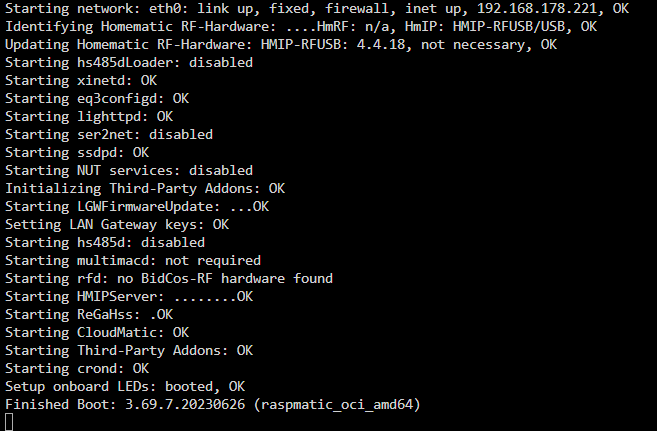Image resolution: width=657 pixels, height=431 pixels.
Task: Click the terminal cursor block at bottom
Action: 9,422
